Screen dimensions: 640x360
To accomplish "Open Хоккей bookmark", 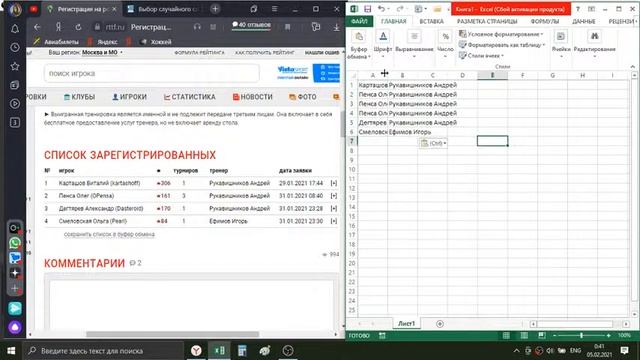I will 156,42.
